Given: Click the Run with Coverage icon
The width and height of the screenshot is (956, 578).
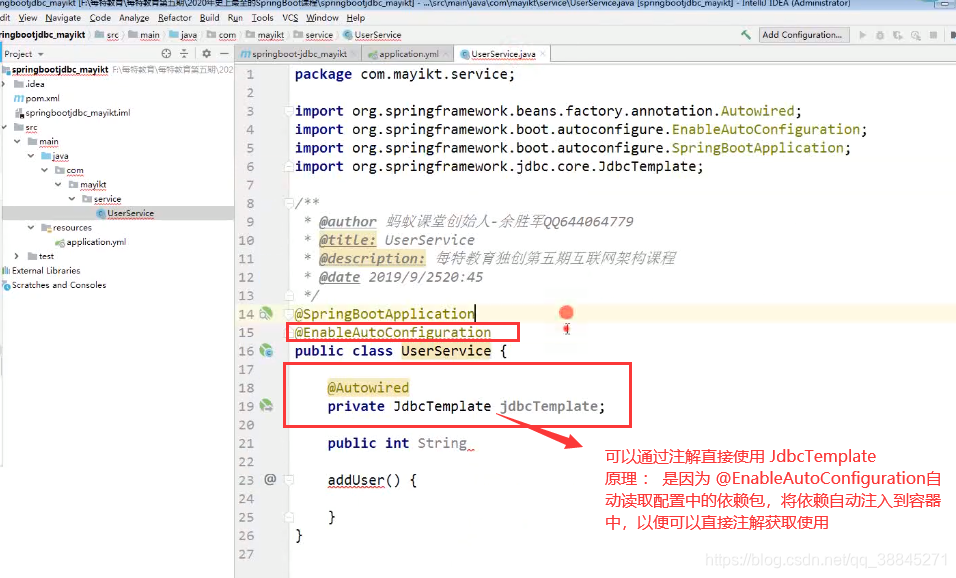Looking at the screenshot, I should pyautogui.click(x=897, y=35).
